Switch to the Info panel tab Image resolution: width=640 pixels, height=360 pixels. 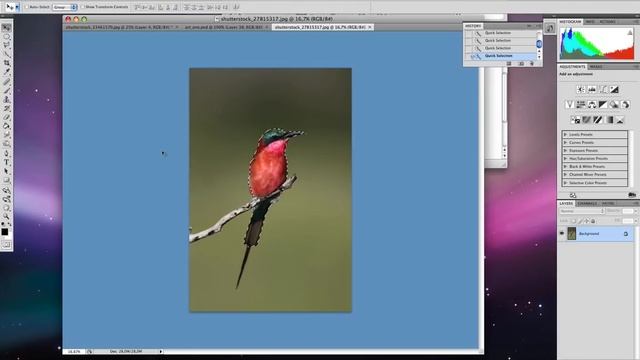click(x=590, y=22)
